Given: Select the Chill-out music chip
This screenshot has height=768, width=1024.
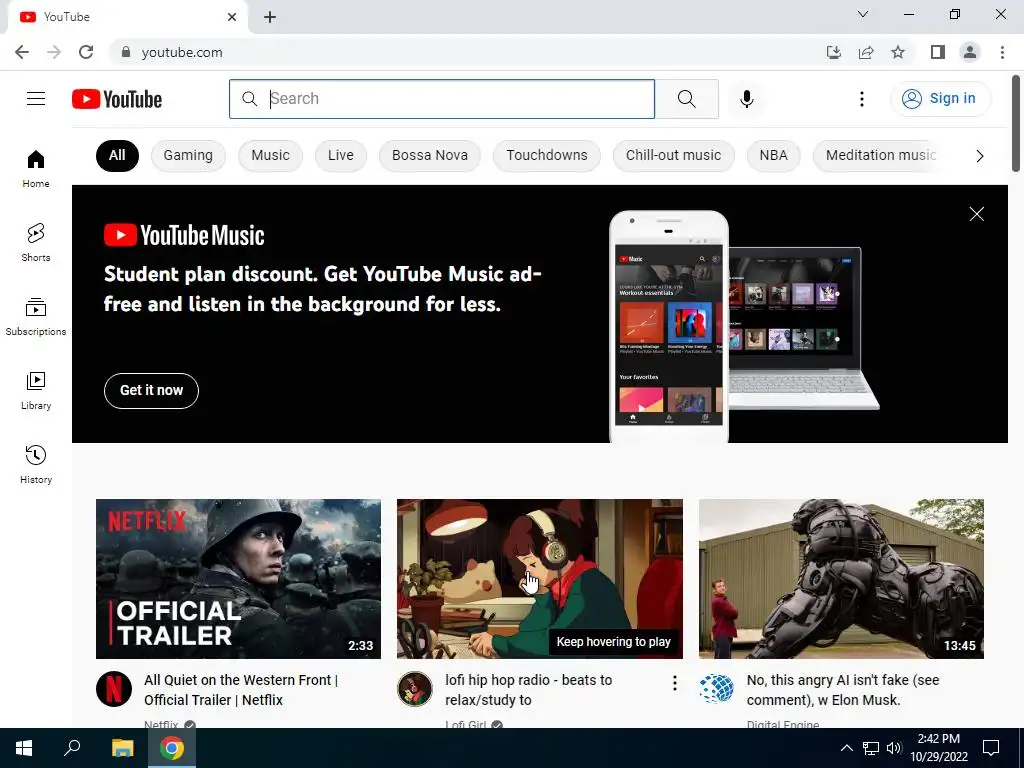Looking at the screenshot, I should click(x=673, y=155).
